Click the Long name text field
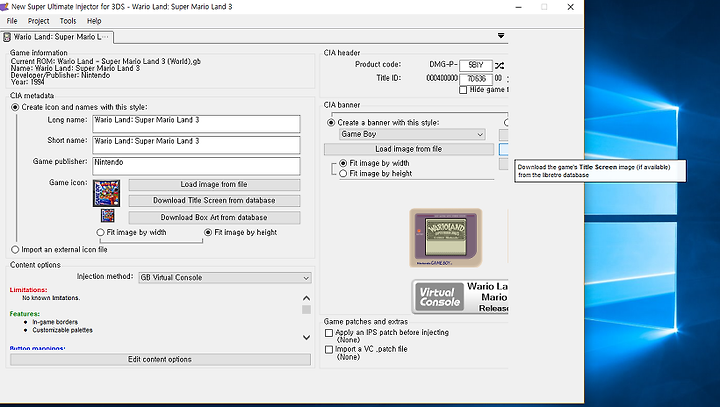The image size is (720, 407). pos(197,124)
